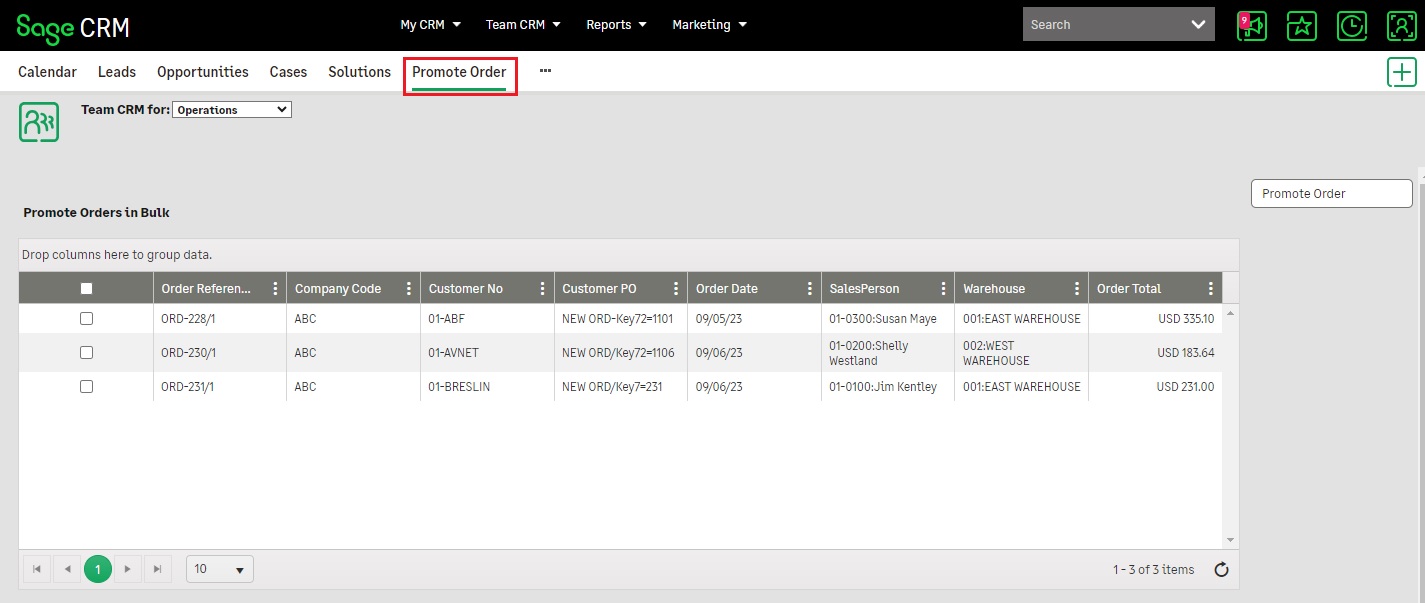Image resolution: width=1425 pixels, height=603 pixels.
Task: Click the Promote Order button
Action: [x=1331, y=193]
